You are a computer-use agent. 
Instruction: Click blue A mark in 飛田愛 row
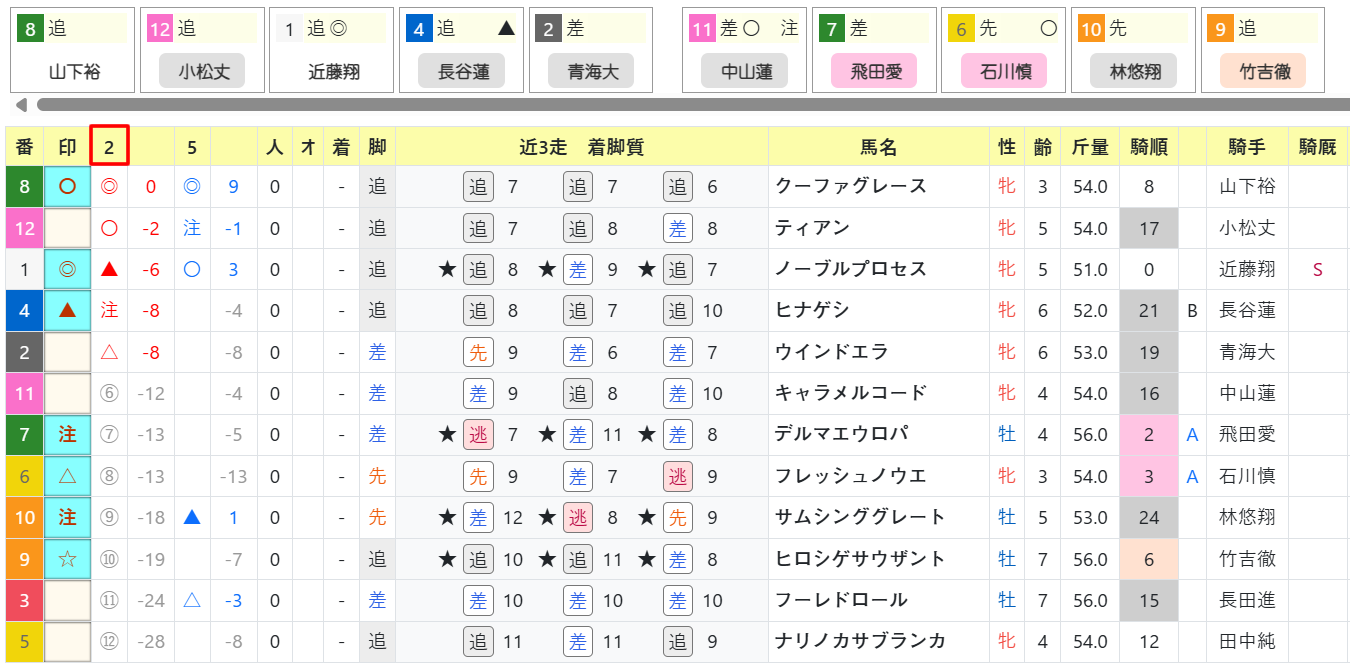tap(1192, 434)
